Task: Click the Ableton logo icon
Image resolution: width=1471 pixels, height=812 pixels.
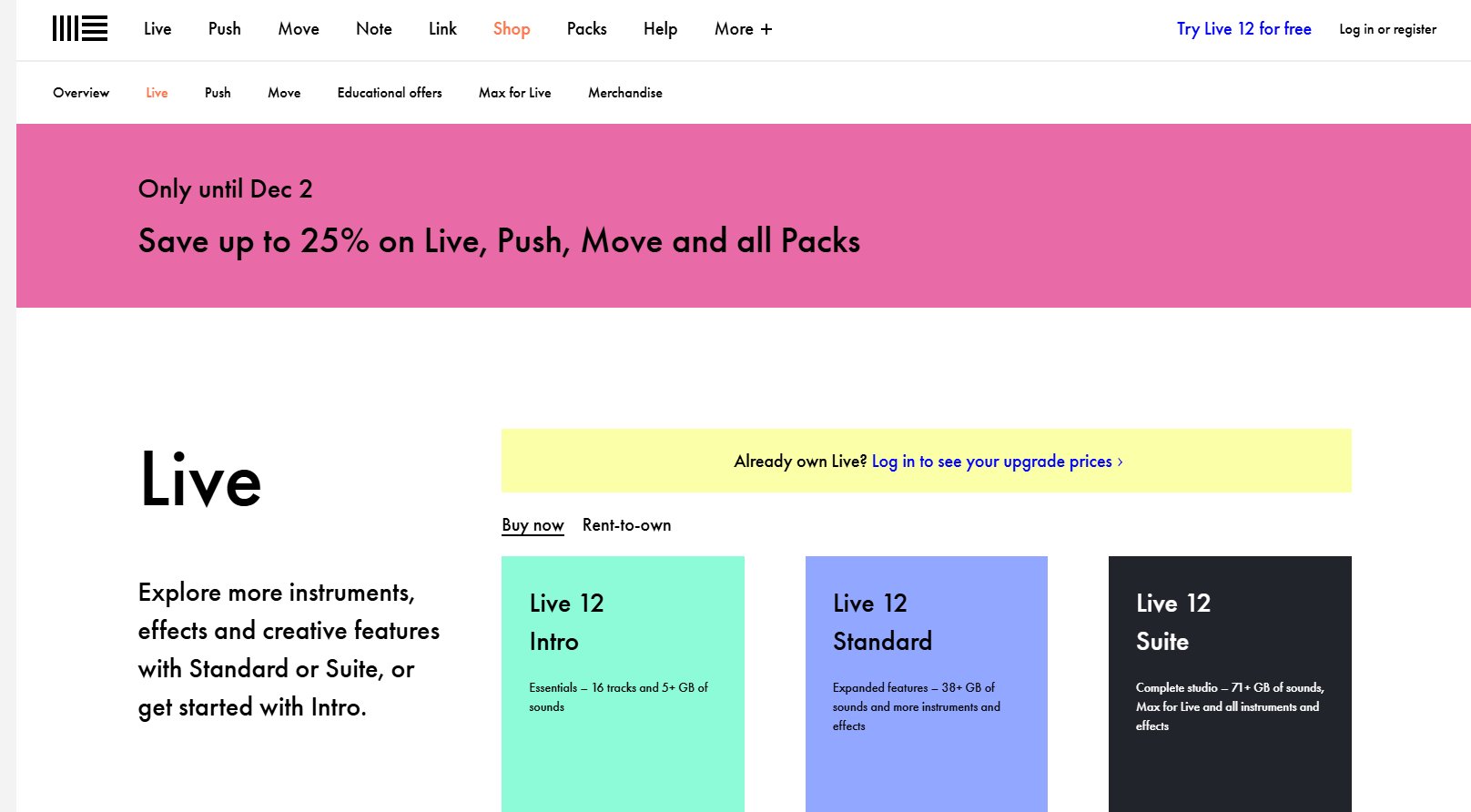Action: pos(80,29)
